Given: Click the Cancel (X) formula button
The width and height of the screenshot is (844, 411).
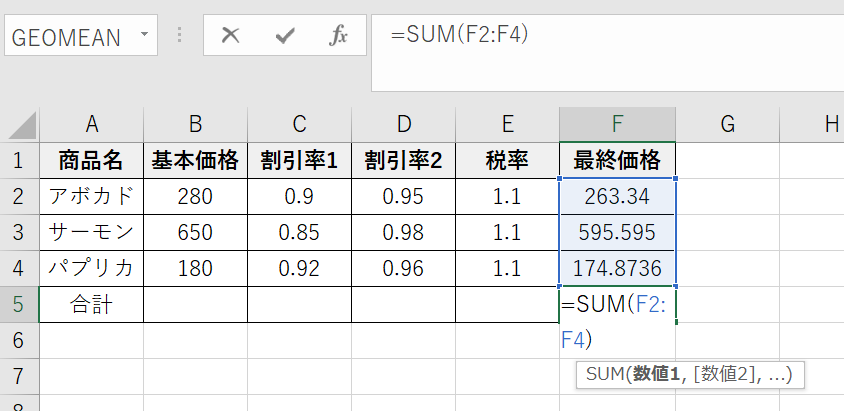Looking at the screenshot, I should [x=231, y=36].
